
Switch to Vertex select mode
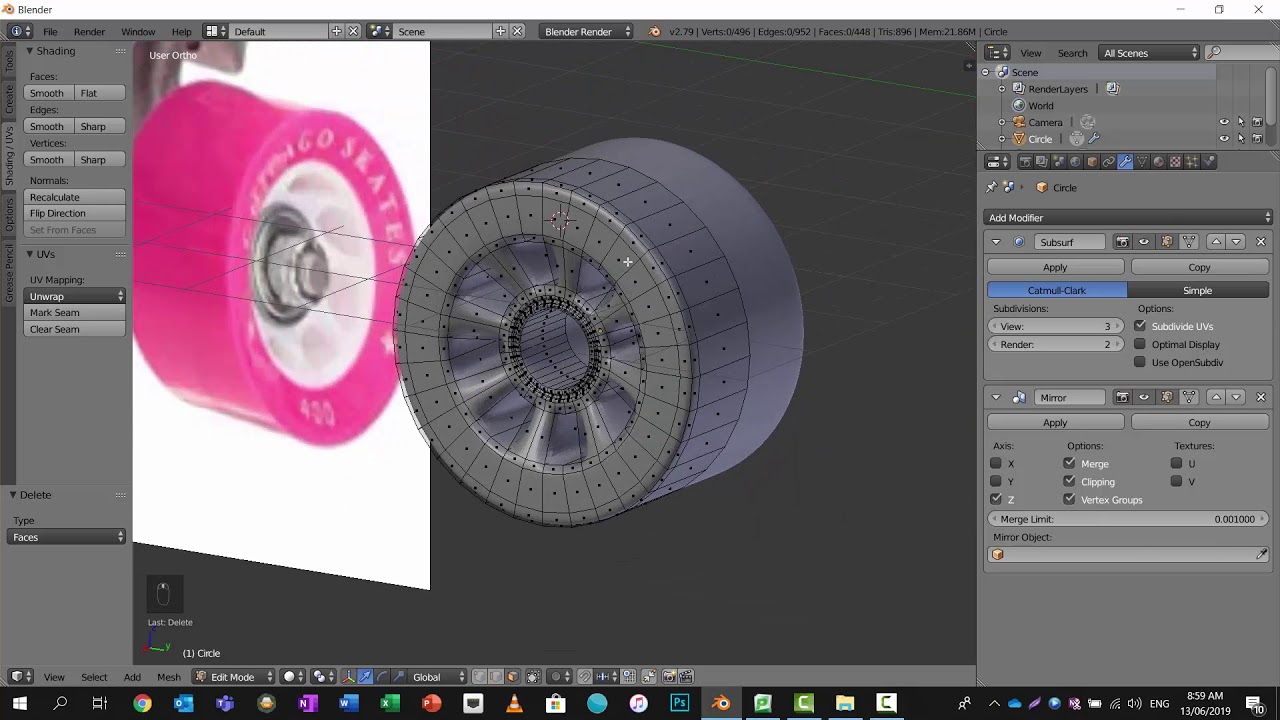(479, 677)
